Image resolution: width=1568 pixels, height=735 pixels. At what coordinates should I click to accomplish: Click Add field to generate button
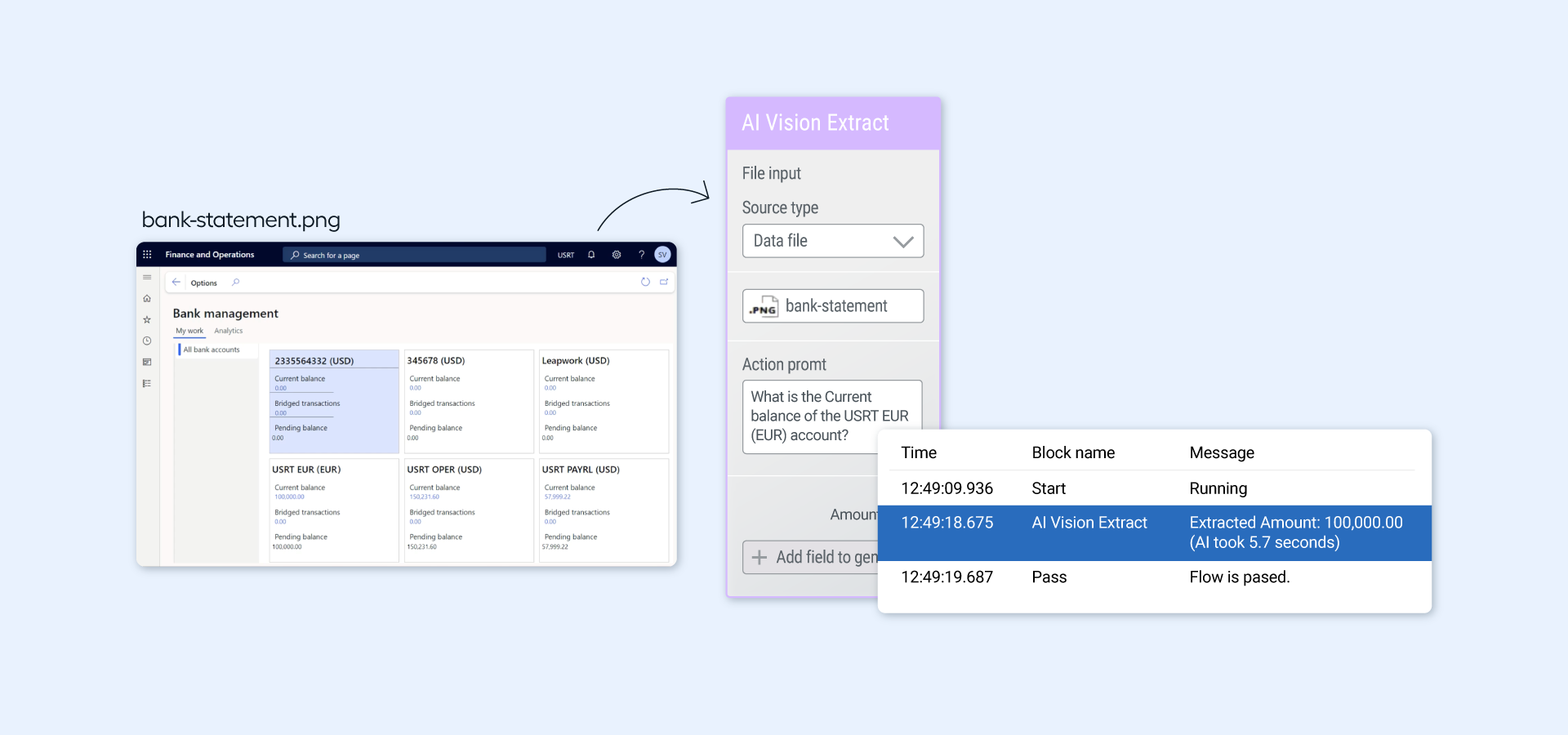click(x=811, y=557)
